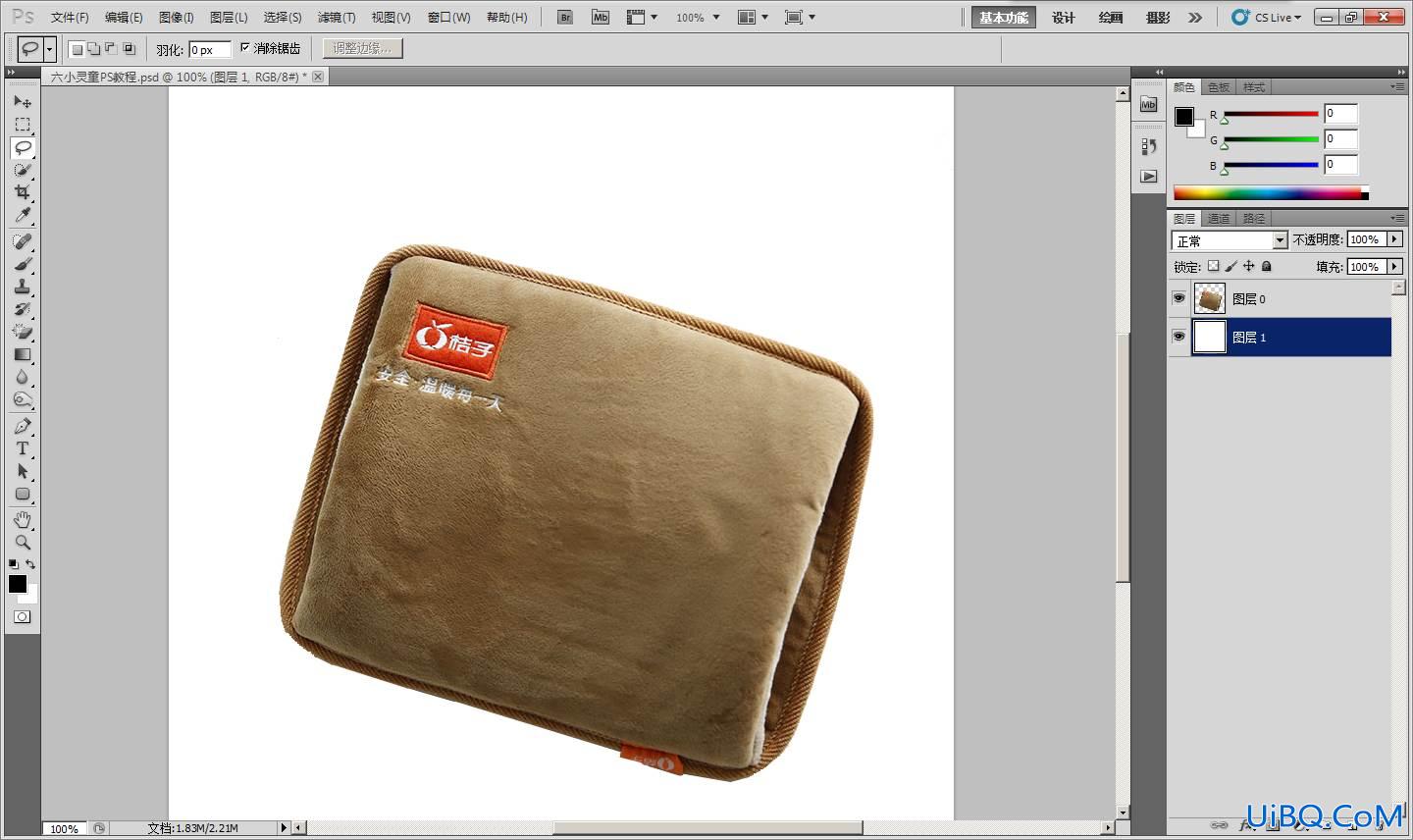Select the Spot Healing Brush tool
The height and width of the screenshot is (840, 1413).
point(23,241)
